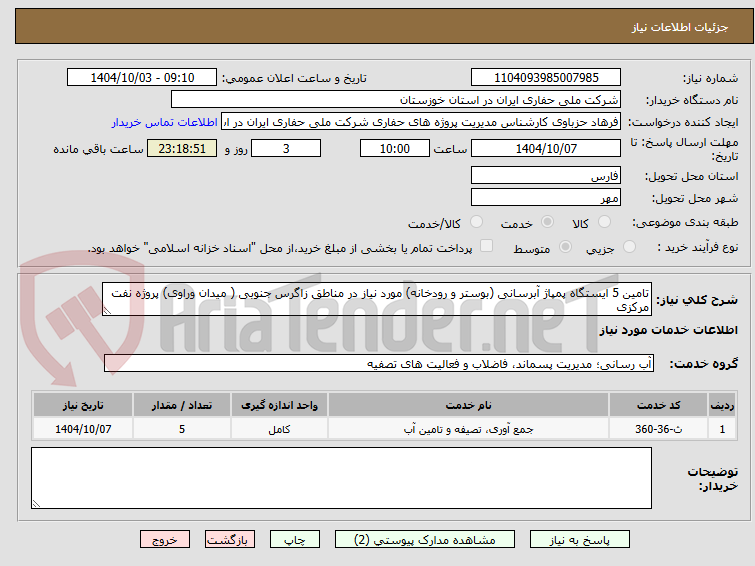755x566 pixels.
Task: Click the request creator field فرهاد حزباوی
Action: (x=421, y=122)
